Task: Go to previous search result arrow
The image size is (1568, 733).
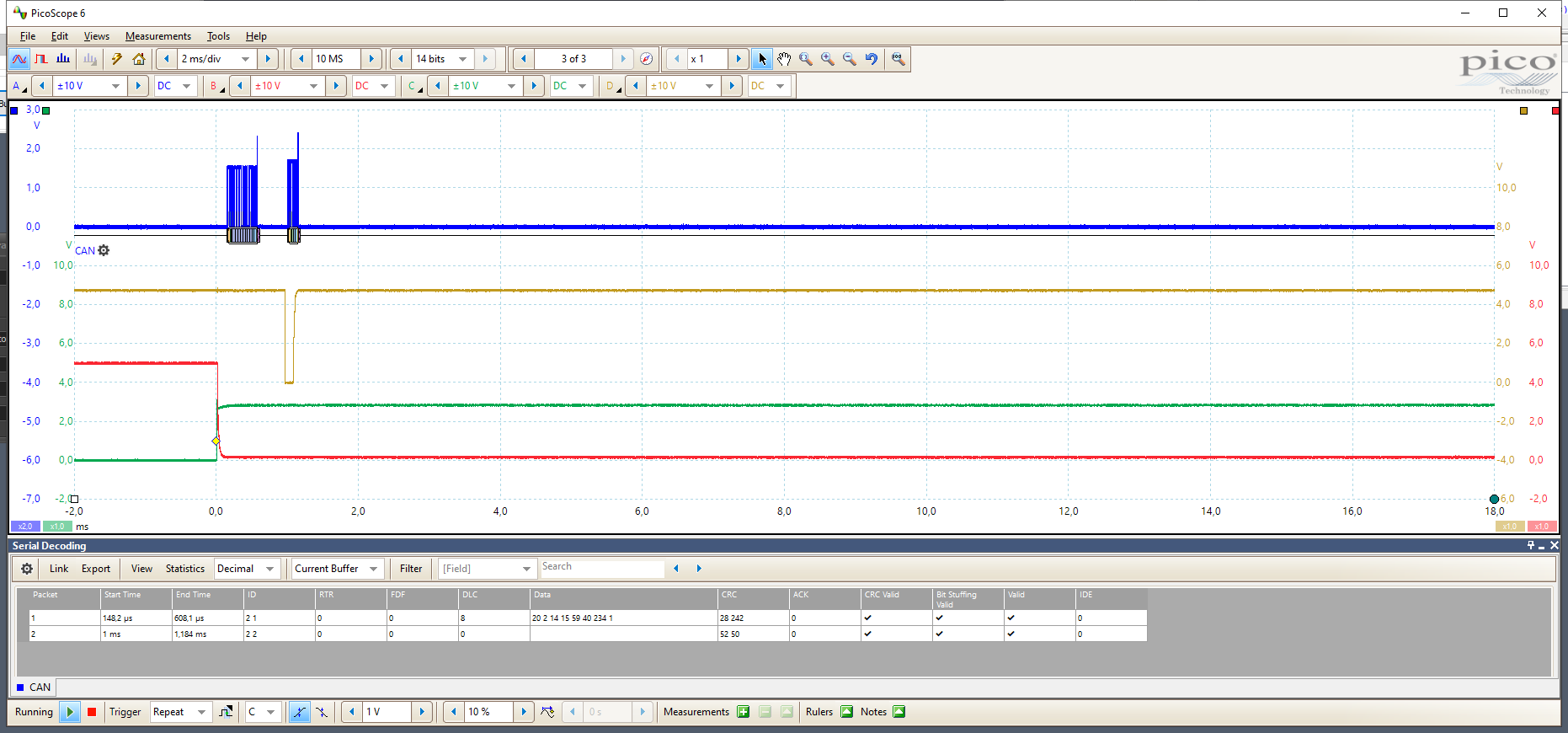Action: [x=676, y=569]
